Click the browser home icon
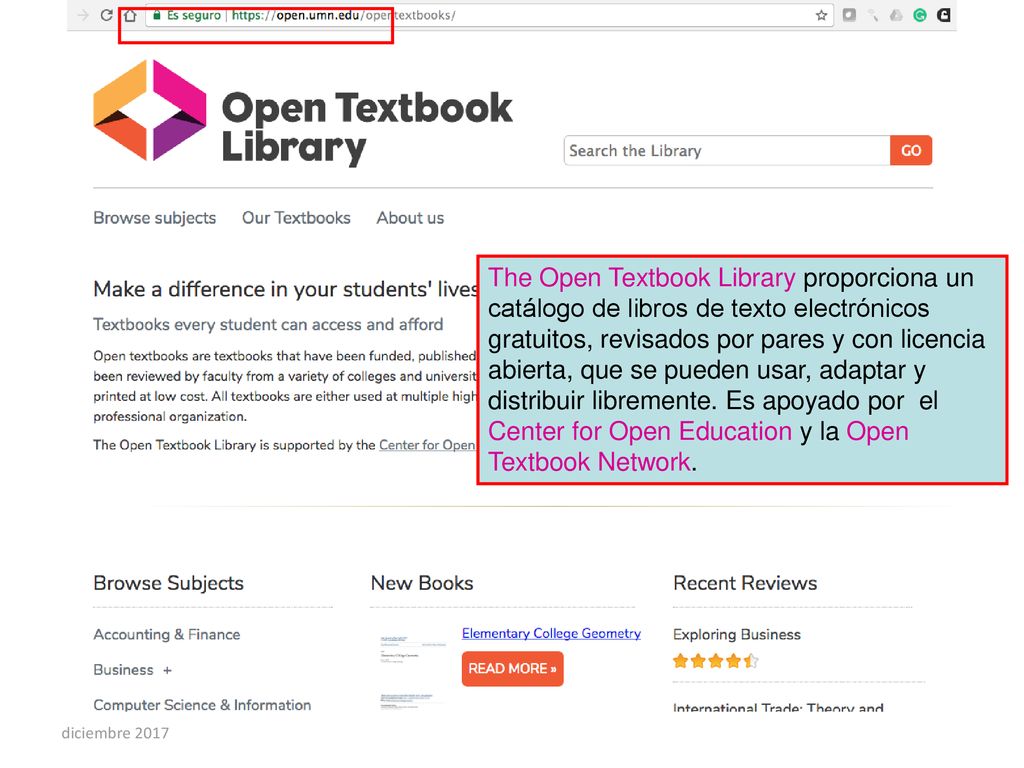Image resolution: width=1024 pixels, height=768 pixels. coord(131,15)
